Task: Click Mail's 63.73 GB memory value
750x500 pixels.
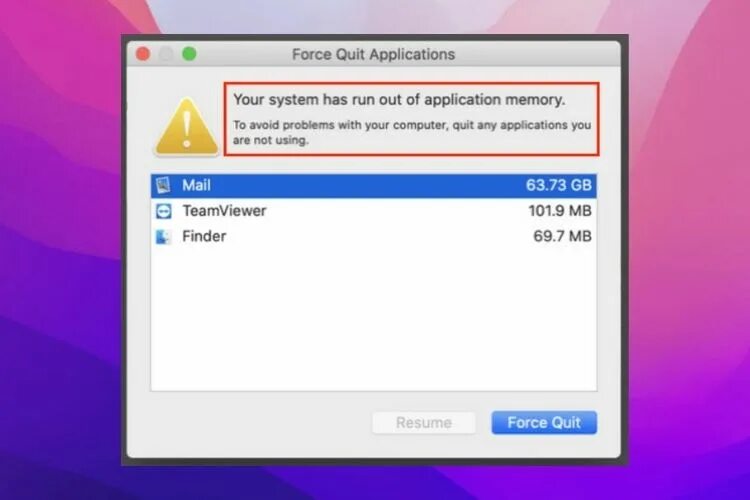Action: tap(559, 185)
